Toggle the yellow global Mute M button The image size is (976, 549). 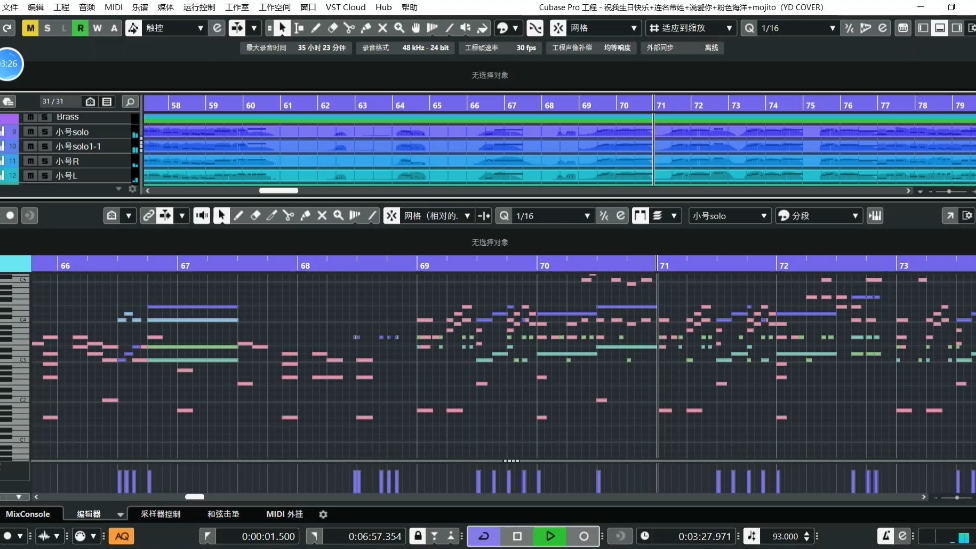30,28
